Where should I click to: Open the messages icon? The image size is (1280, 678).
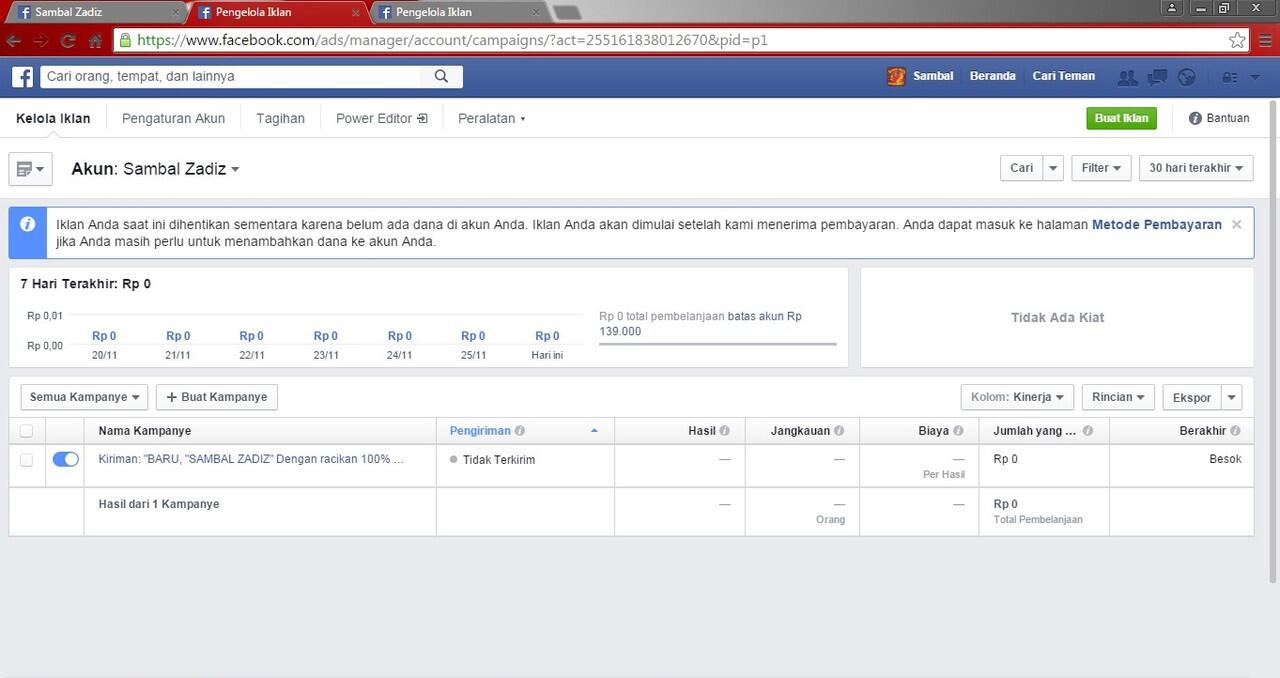(1157, 77)
